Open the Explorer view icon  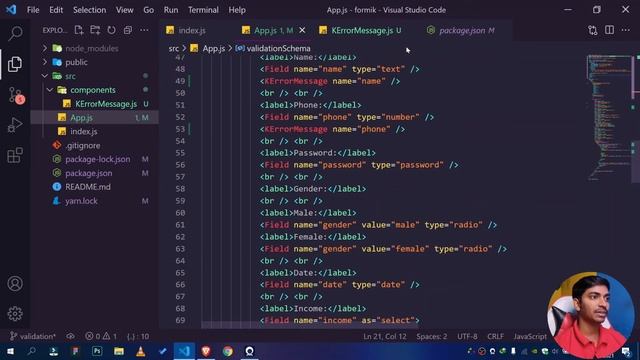[x=15, y=64]
